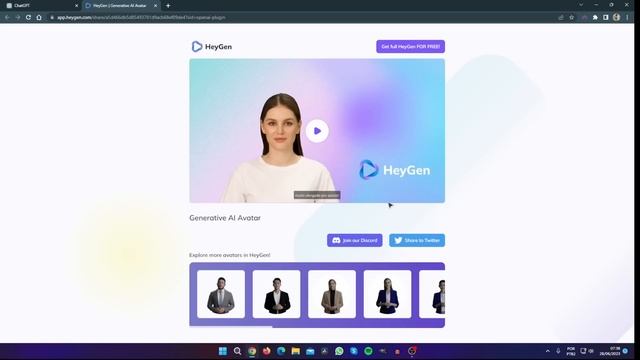Click the Join our Discord button
The height and width of the screenshot is (360, 640).
(x=355, y=240)
